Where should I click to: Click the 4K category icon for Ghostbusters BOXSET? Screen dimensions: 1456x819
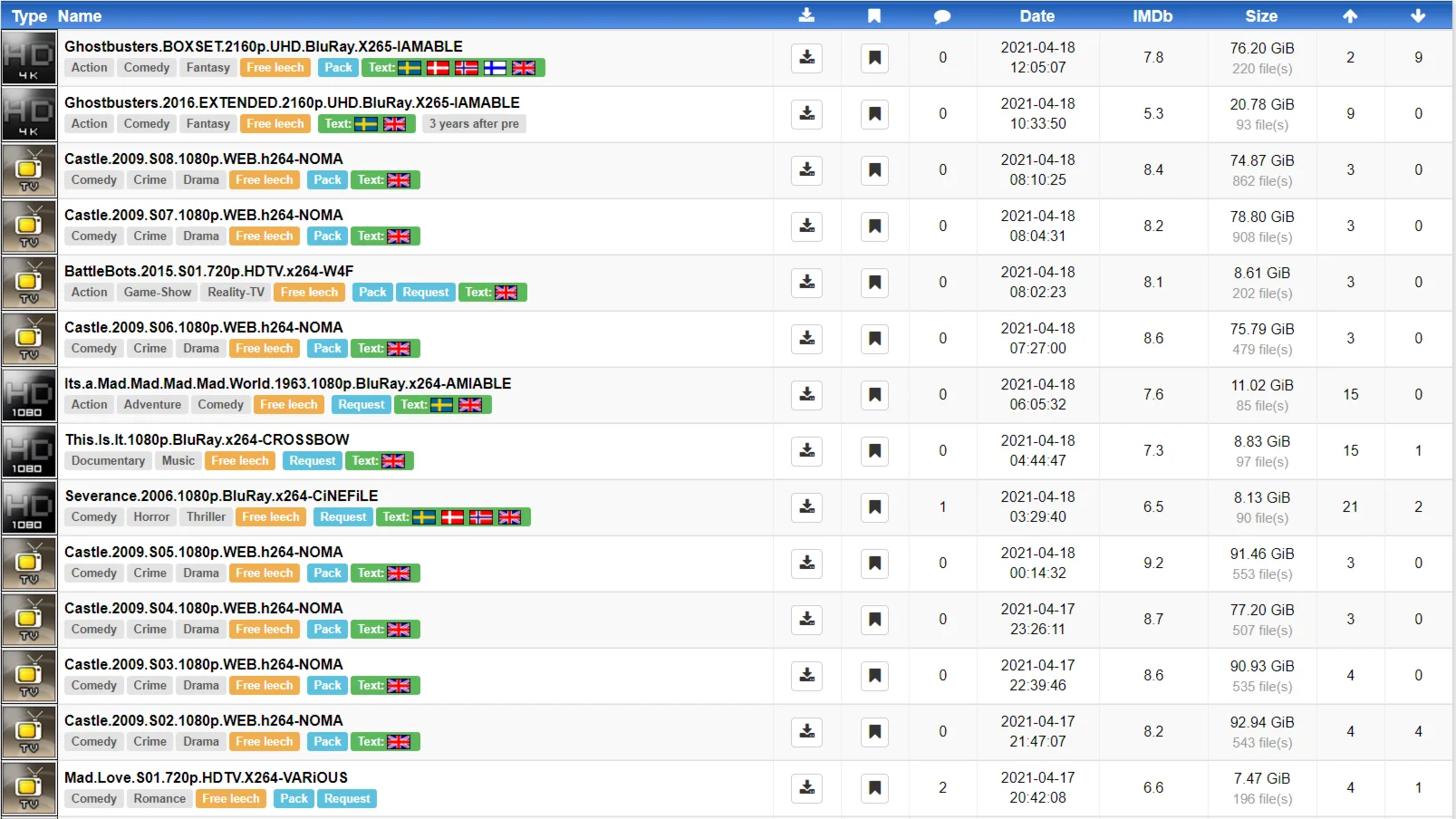29,58
